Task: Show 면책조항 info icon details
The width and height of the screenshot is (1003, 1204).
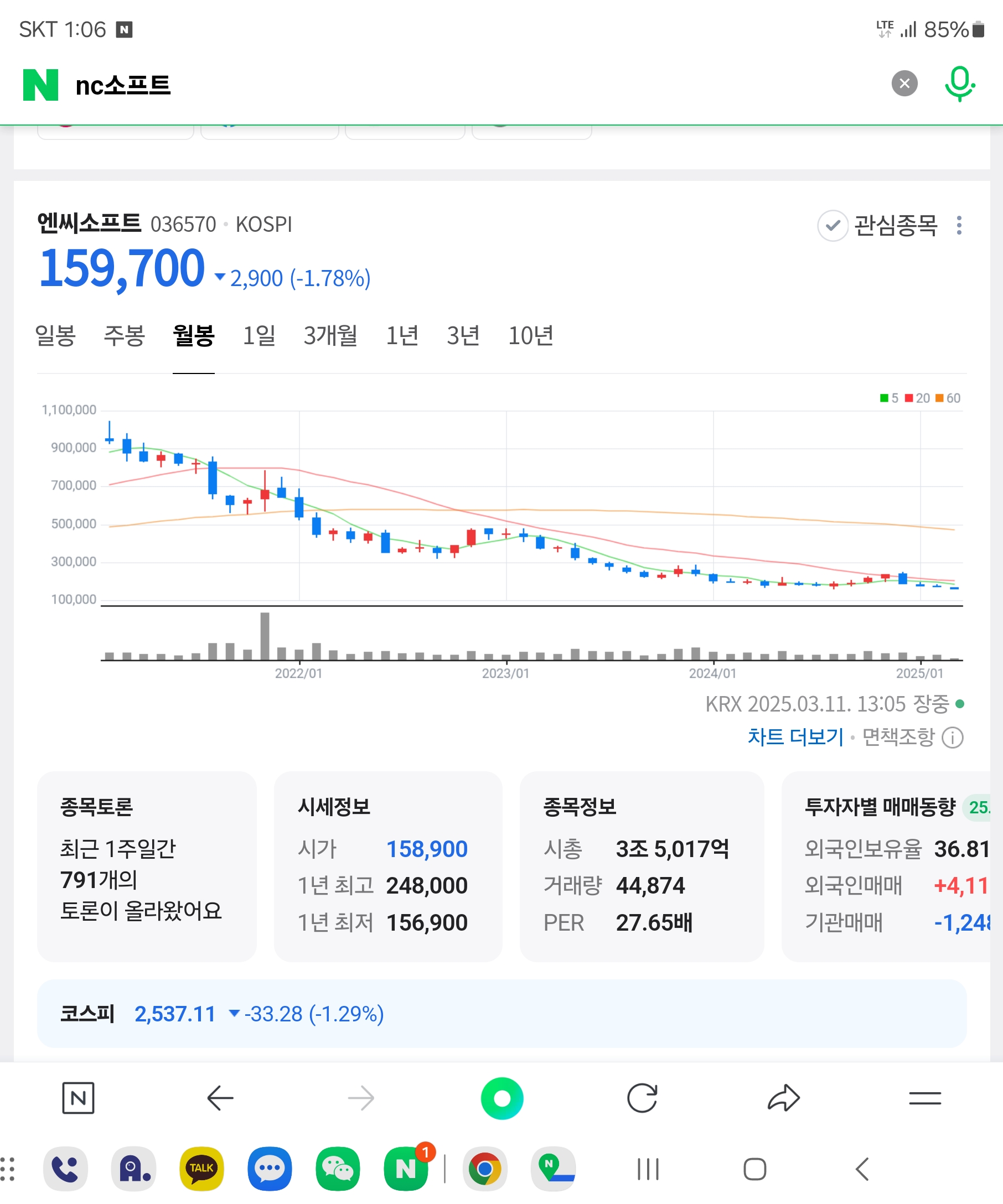Action: pos(953,738)
